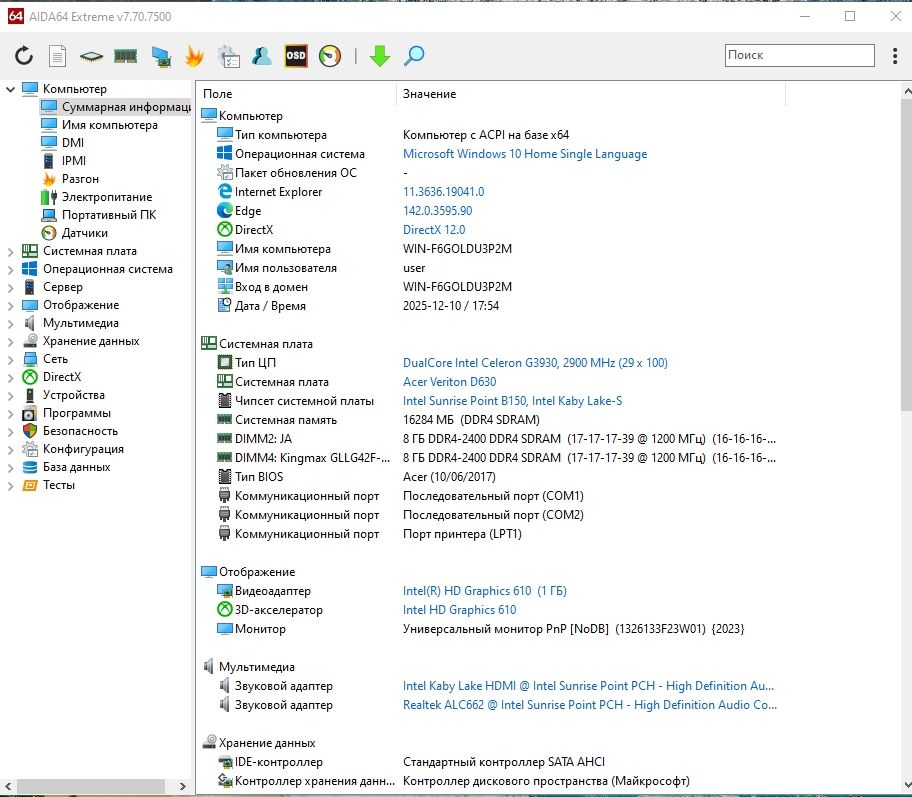Click the AIDA64 title bar logo icon

pos(16,16)
